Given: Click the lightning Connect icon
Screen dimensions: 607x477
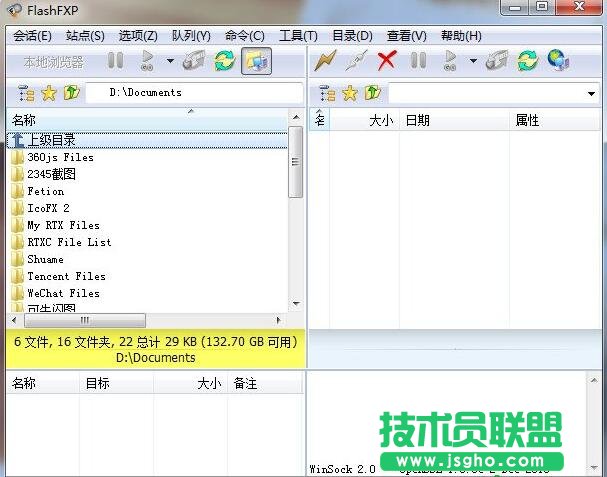Looking at the screenshot, I should point(326,61).
